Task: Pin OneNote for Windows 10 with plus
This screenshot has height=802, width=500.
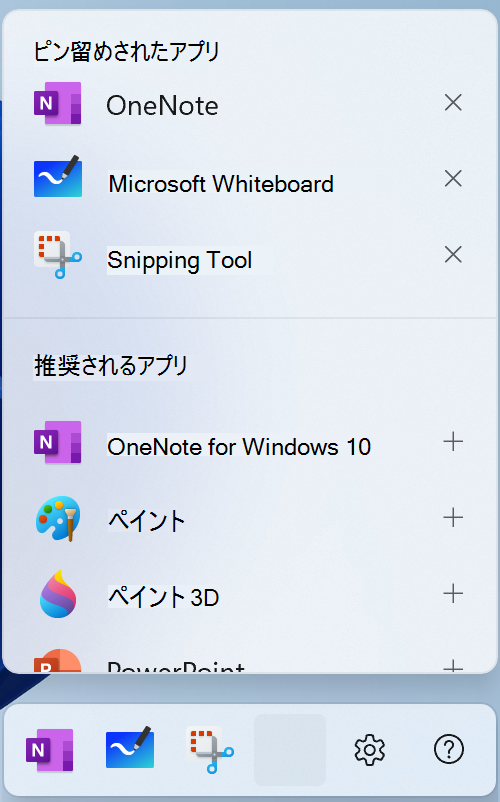Action: [453, 441]
